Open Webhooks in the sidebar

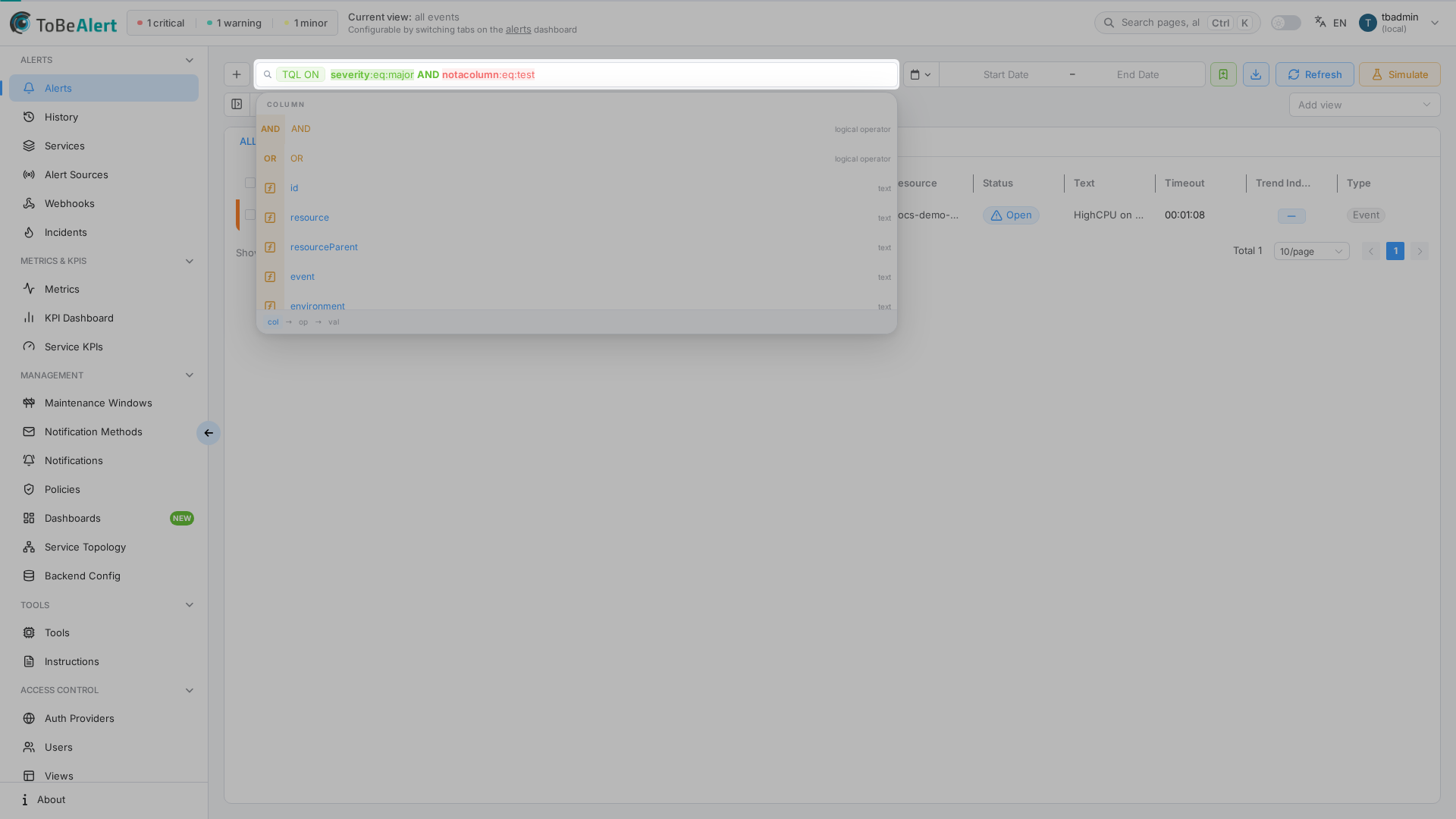pos(104,203)
